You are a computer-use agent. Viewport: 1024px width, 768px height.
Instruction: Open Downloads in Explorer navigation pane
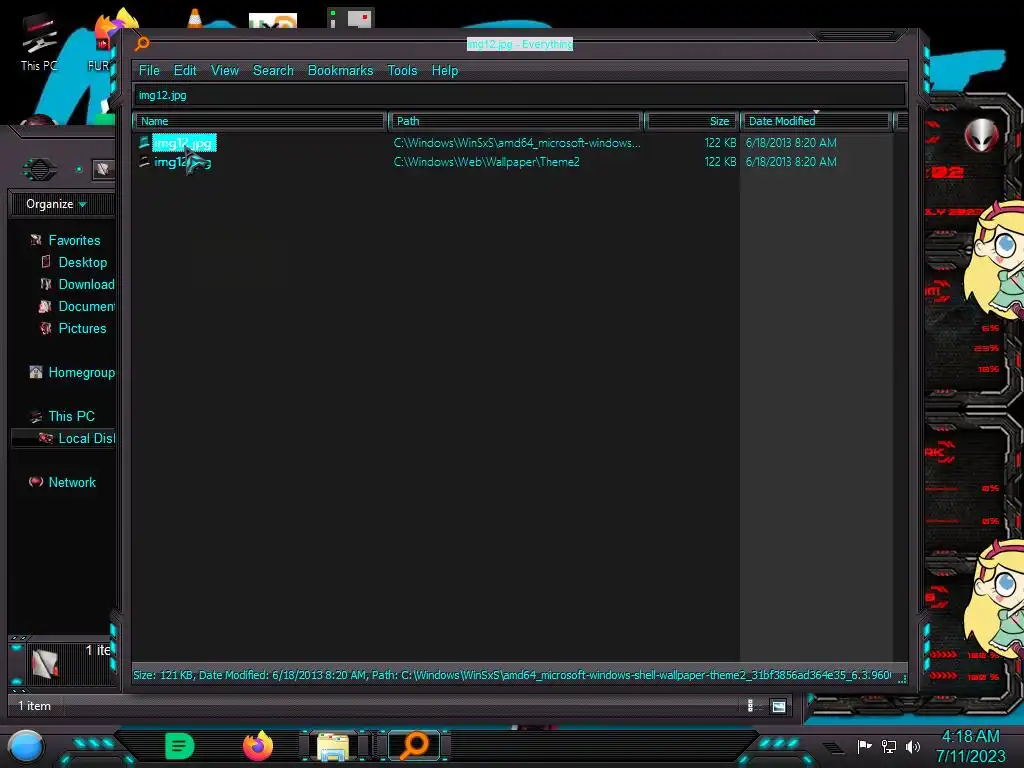pos(86,284)
